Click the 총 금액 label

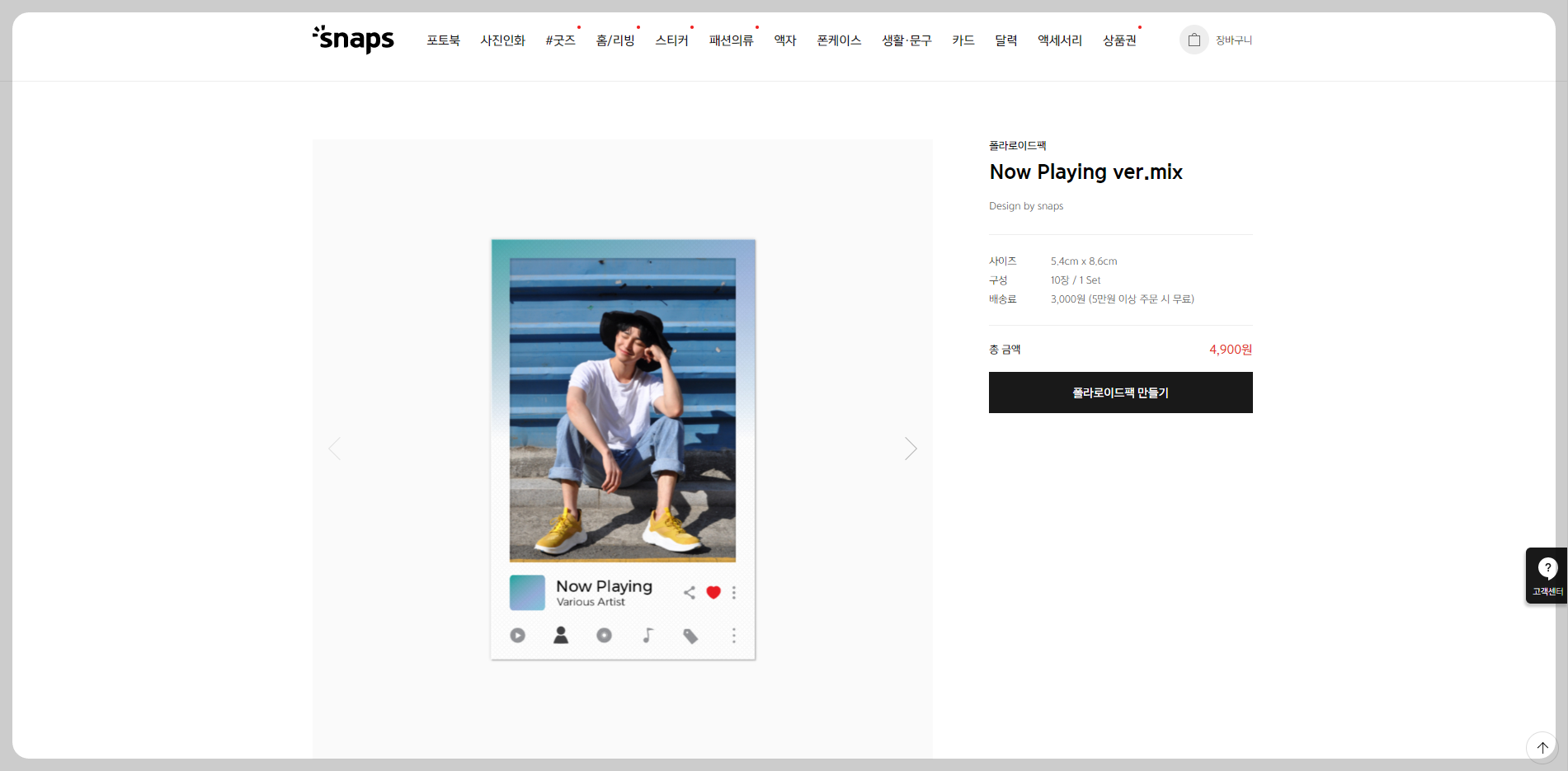pyautogui.click(x=1005, y=350)
